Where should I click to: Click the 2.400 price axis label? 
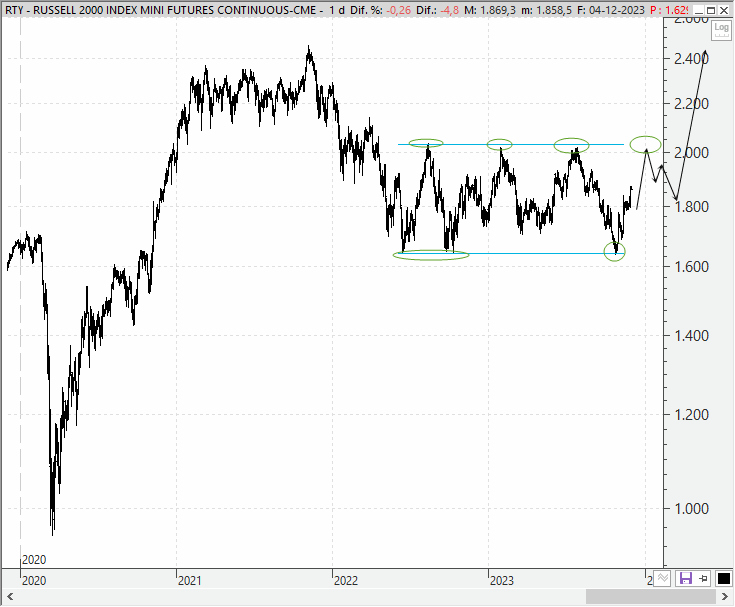pyautogui.click(x=691, y=59)
